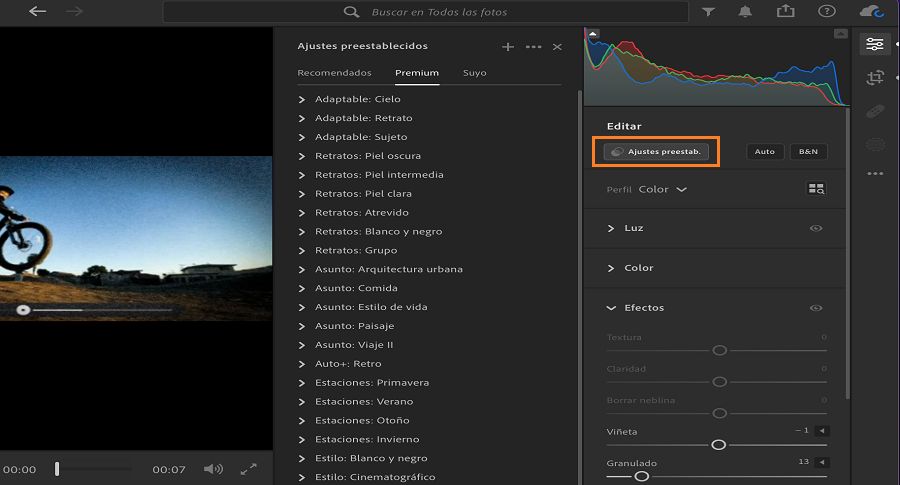Click the Viñeta slider handle

click(718, 444)
